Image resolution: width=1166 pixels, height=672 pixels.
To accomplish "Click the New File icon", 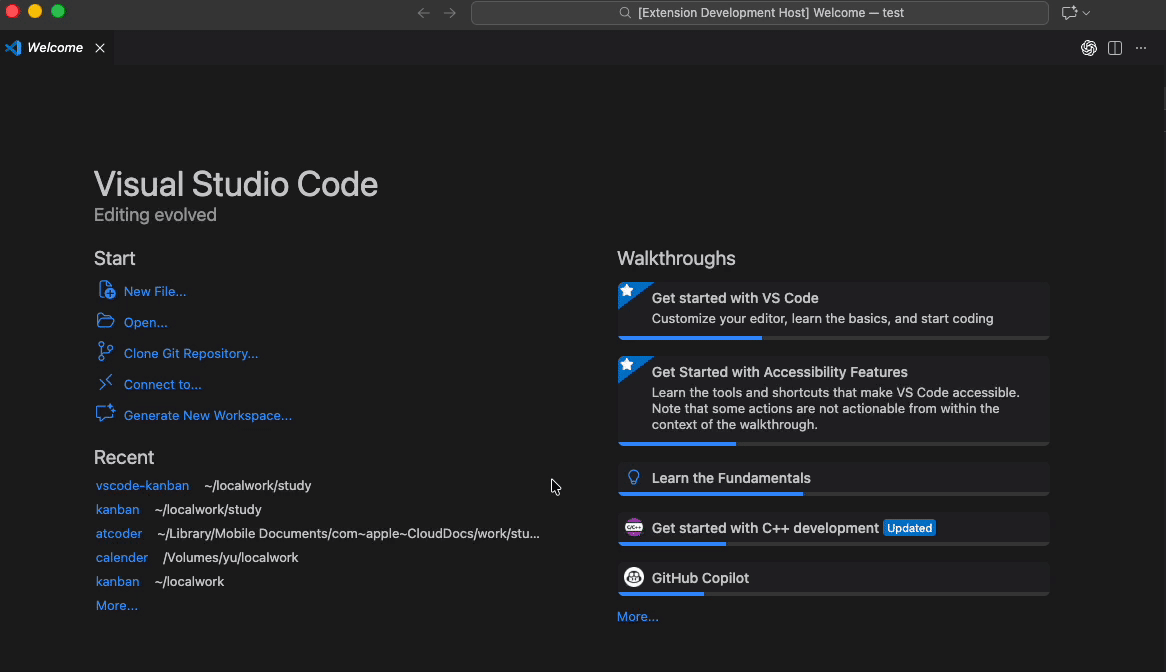I will pos(106,290).
